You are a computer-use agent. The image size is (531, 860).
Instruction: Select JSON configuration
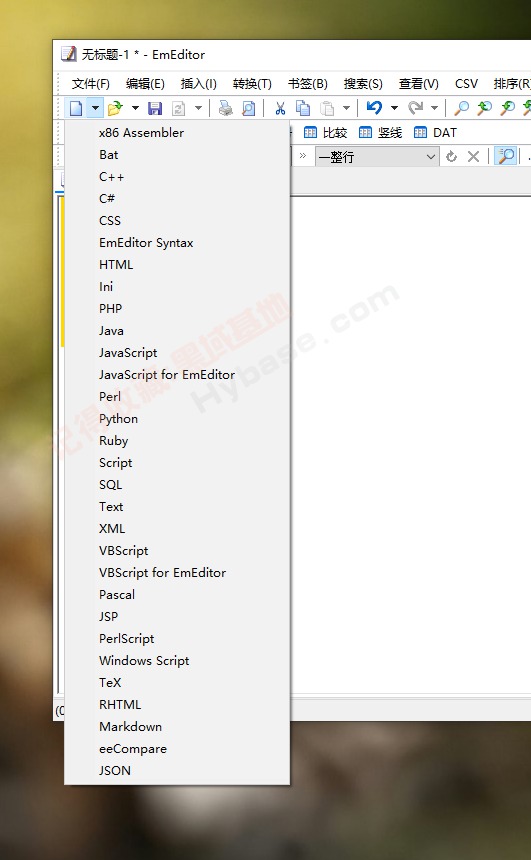click(177, 771)
